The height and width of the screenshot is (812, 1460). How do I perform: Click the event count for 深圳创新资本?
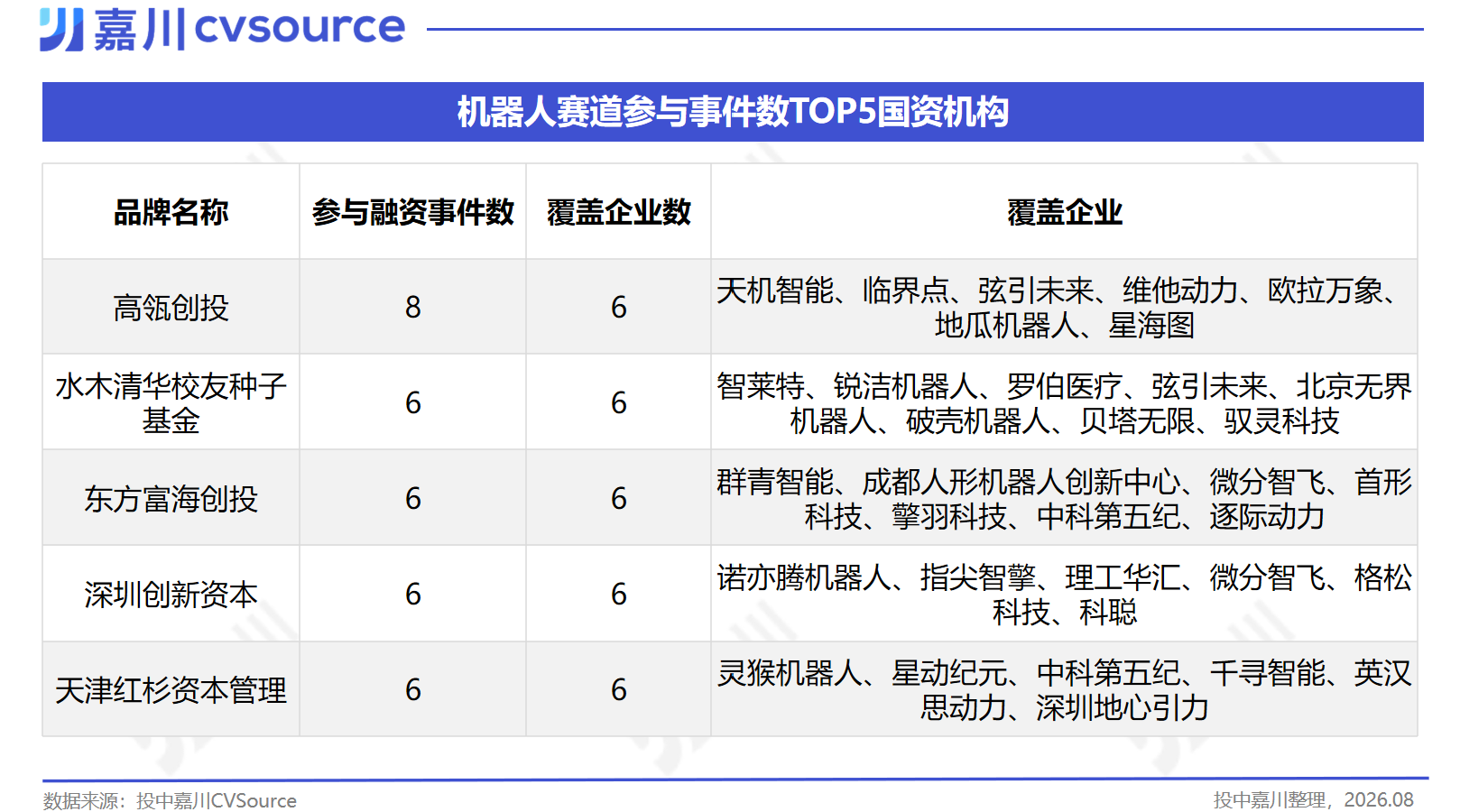pos(412,595)
